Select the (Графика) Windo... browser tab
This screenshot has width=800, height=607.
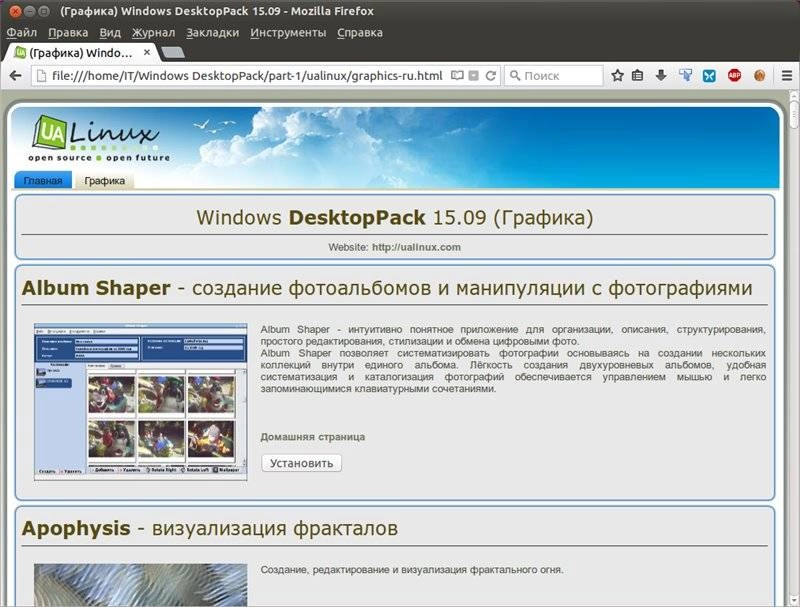pyautogui.click(x=81, y=53)
